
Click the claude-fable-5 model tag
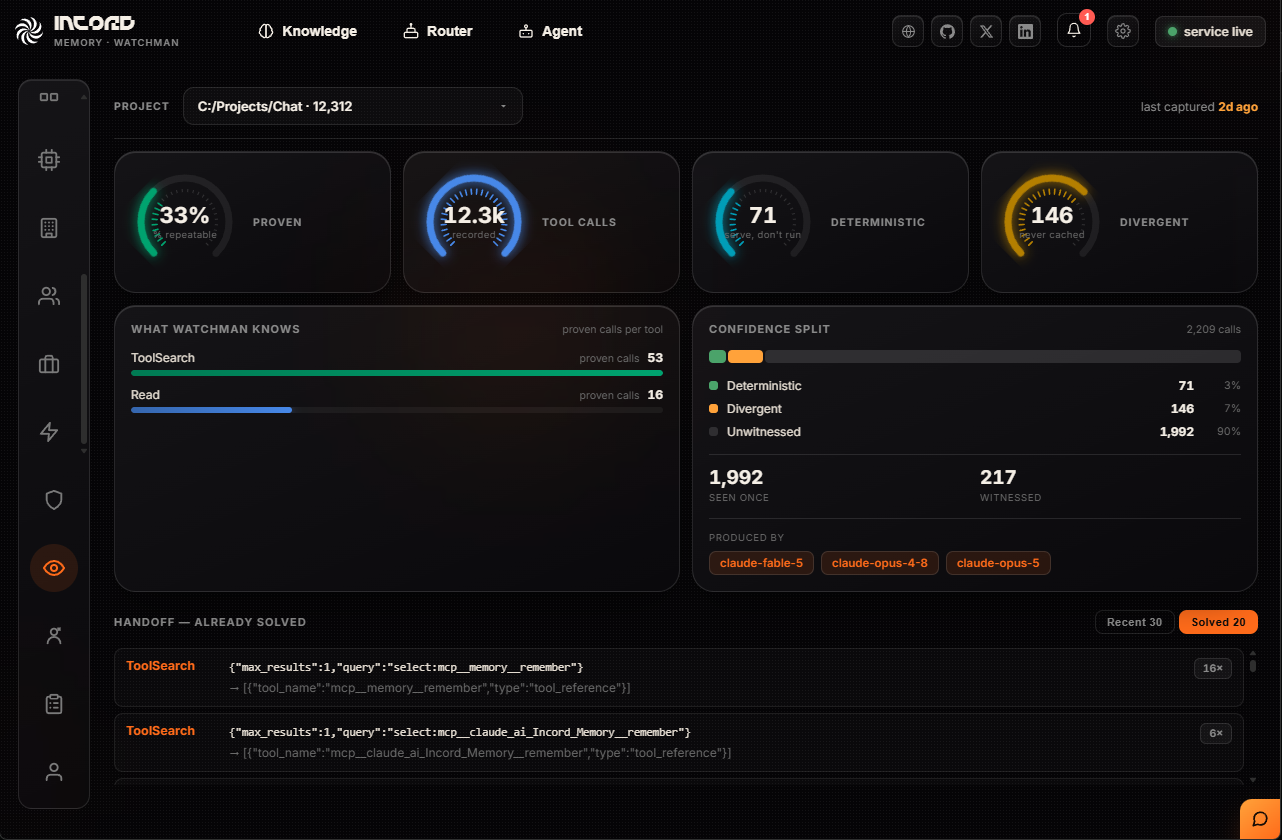(x=761, y=563)
